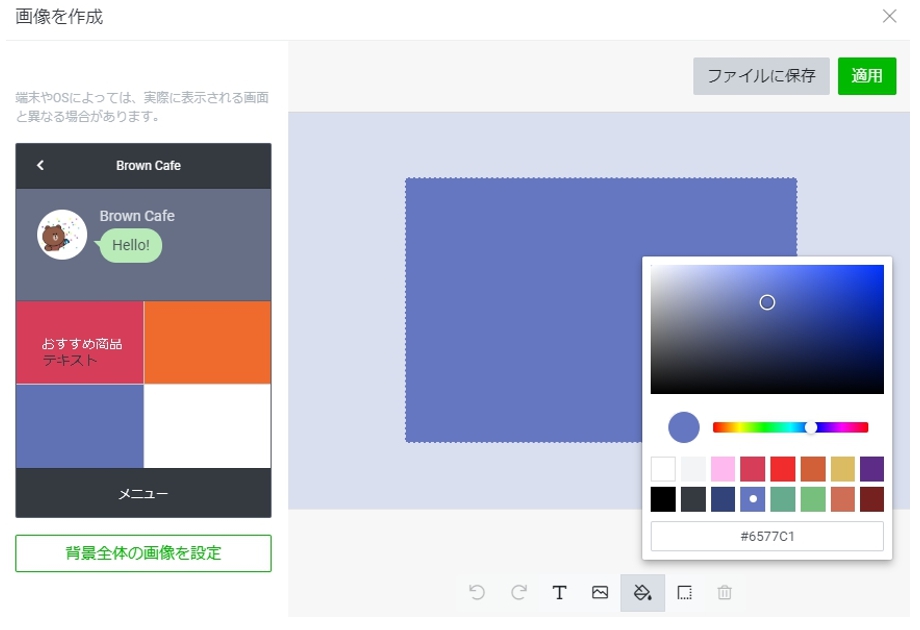
Task: Pick the black color swatch
Action: coord(663,499)
